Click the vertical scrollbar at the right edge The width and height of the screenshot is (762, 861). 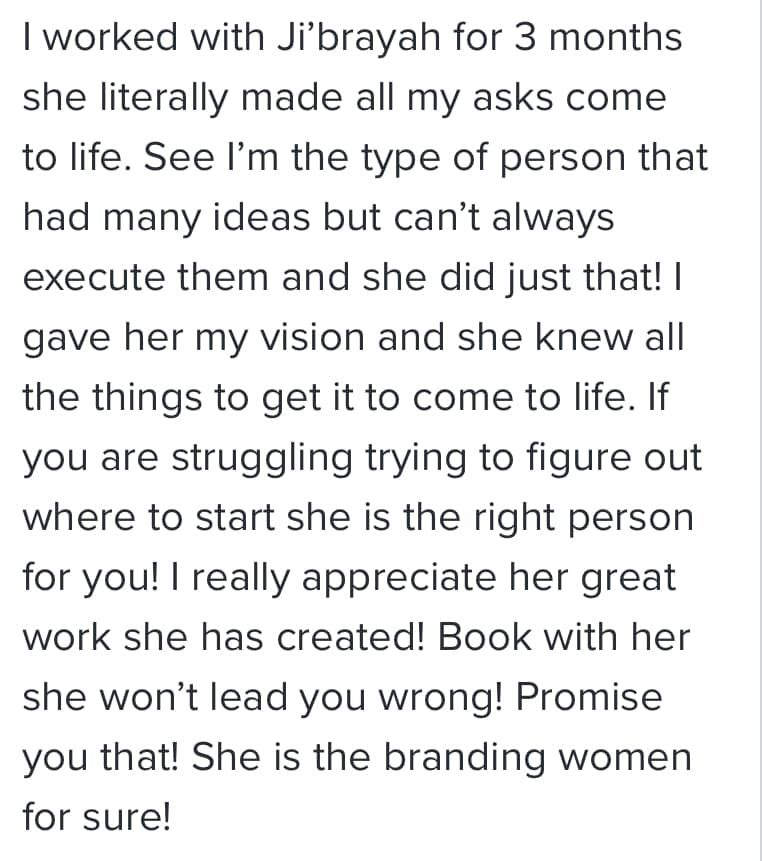click(x=760, y=430)
